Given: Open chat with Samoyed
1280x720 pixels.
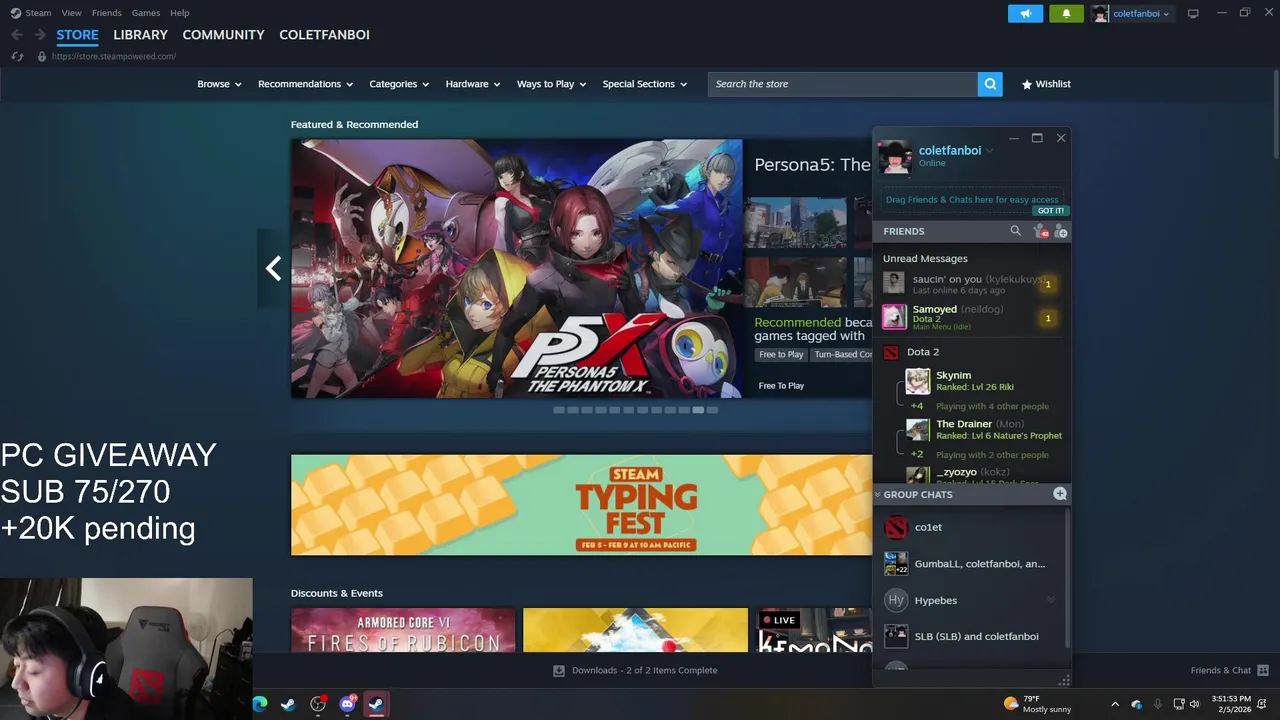Looking at the screenshot, I should coord(970,318).
